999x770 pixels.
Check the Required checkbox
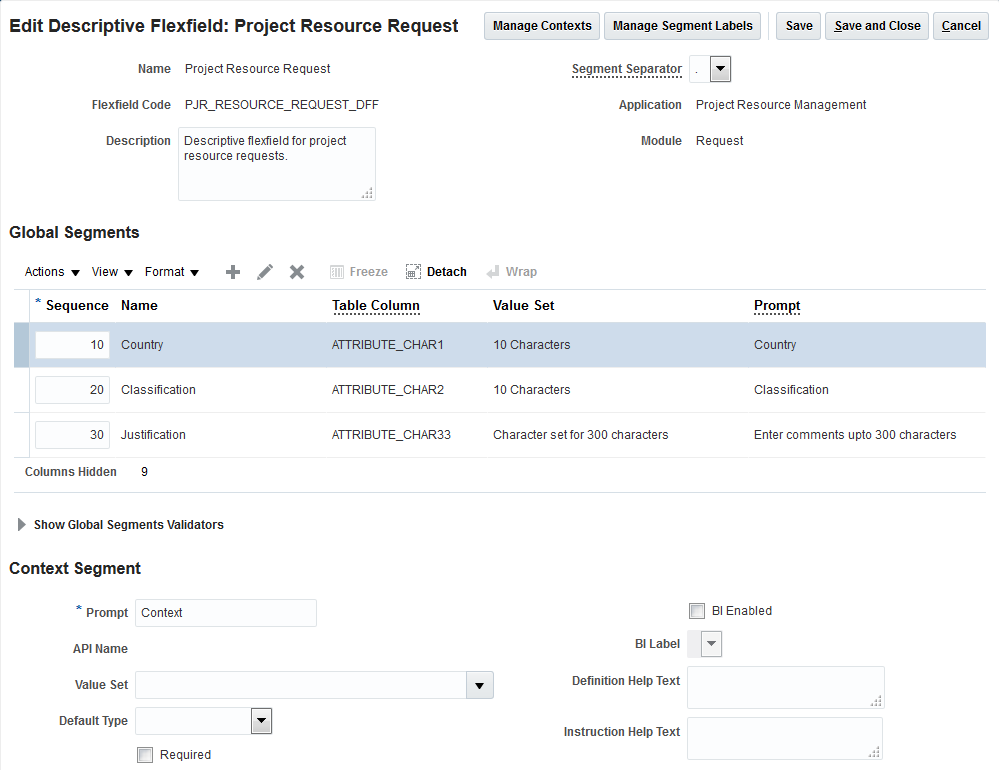click(145, 755)
